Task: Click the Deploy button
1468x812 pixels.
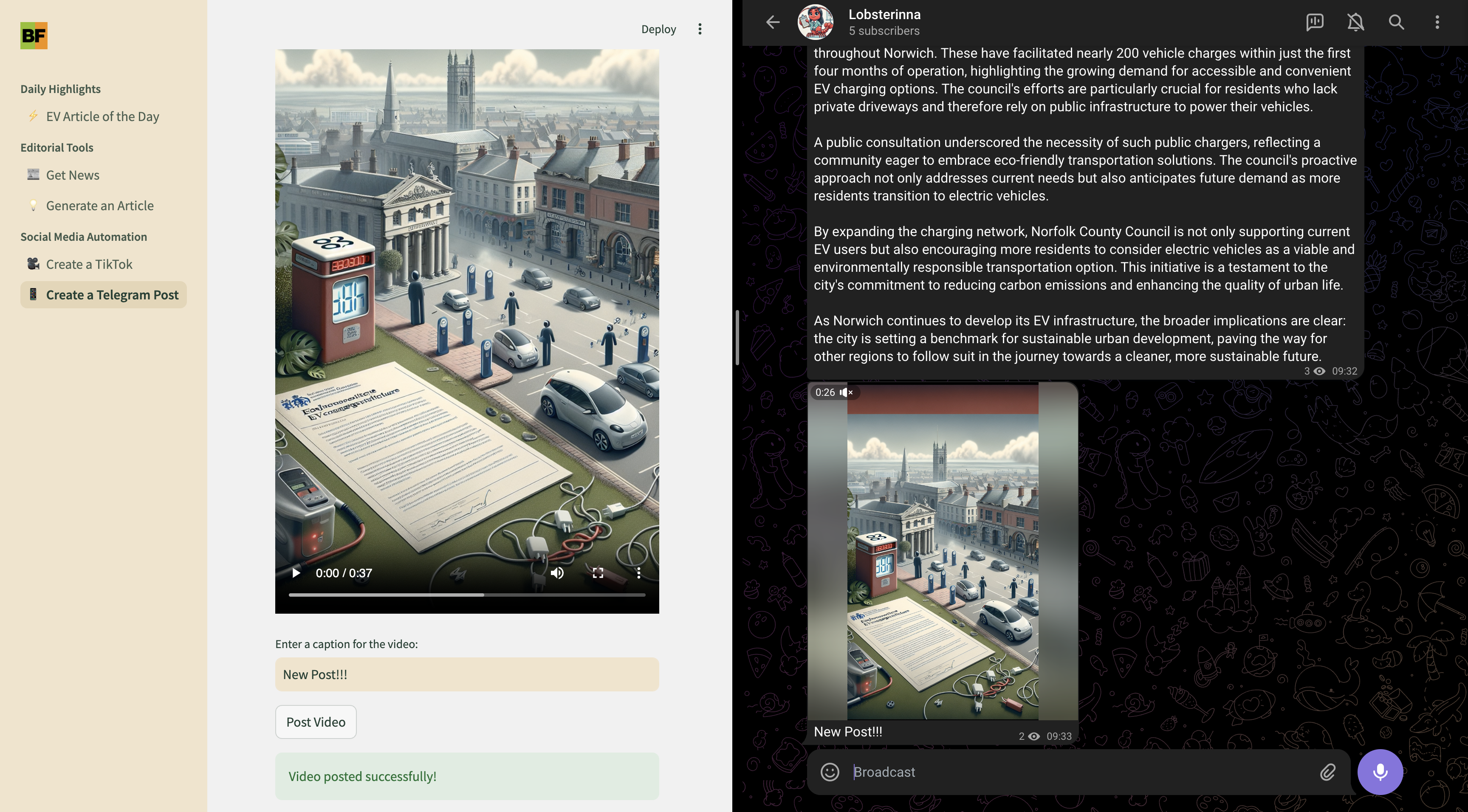Action: [x=658, y=29]
